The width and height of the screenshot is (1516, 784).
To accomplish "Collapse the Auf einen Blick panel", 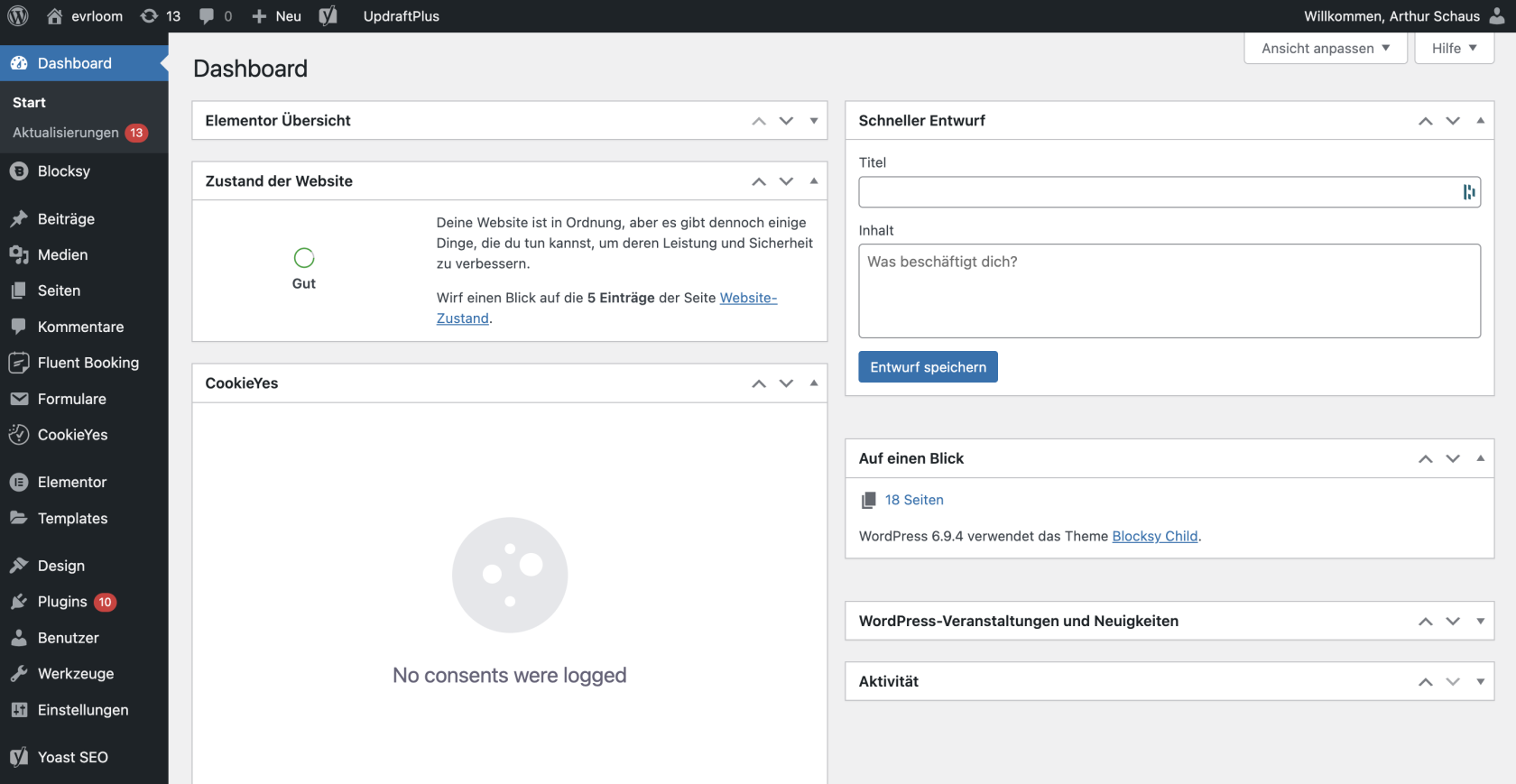I will coord(1481,458).
